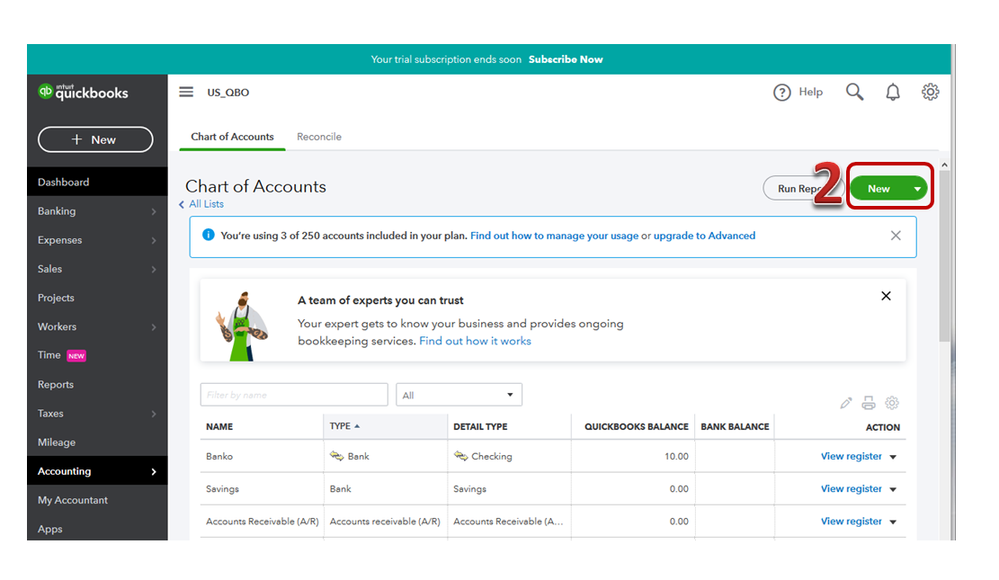
Task: Open Workers in sidebar
Action: (x=57, y=326)
